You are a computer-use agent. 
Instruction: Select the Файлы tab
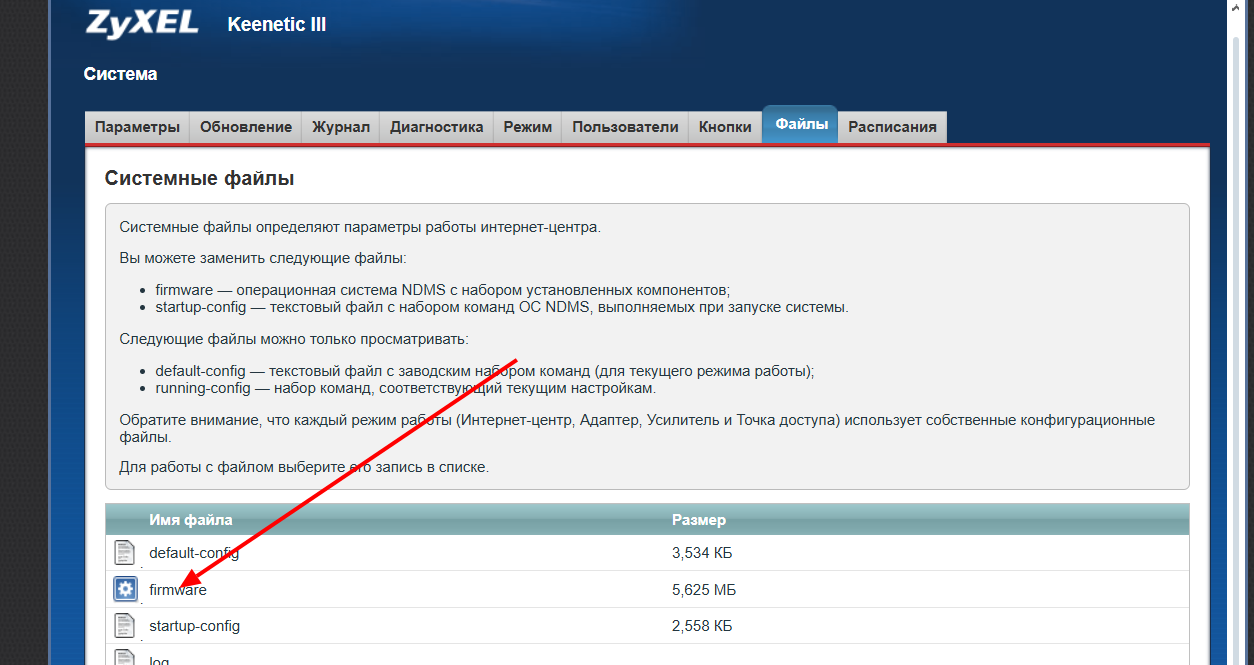point(801,124)
